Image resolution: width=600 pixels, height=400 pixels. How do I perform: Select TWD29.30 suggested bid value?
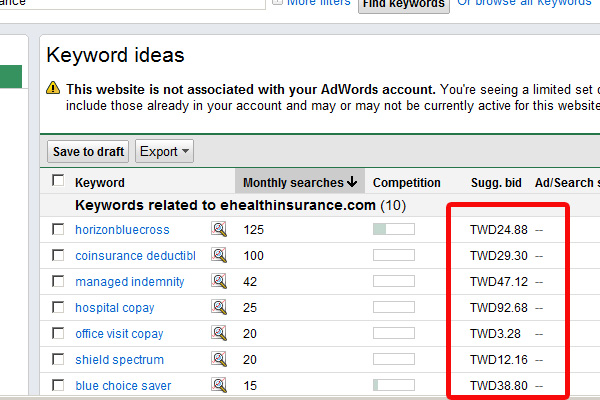[499, 256]
